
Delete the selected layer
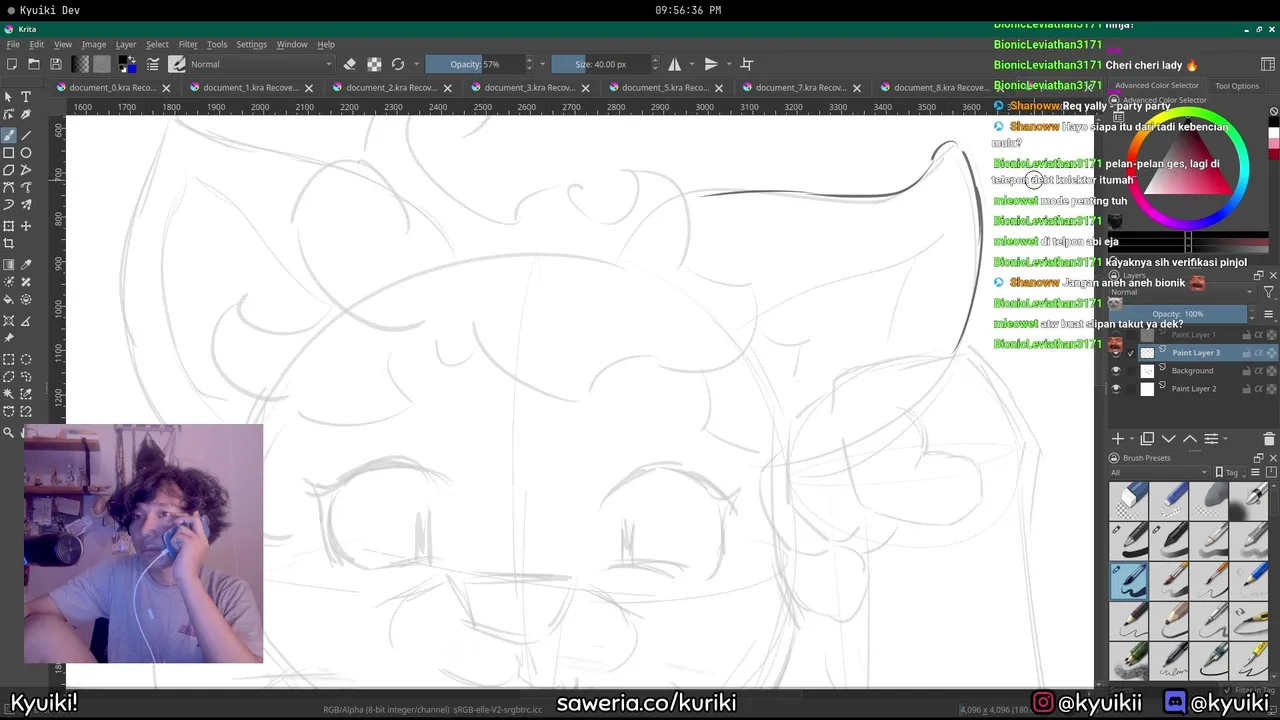[1269, 439]
